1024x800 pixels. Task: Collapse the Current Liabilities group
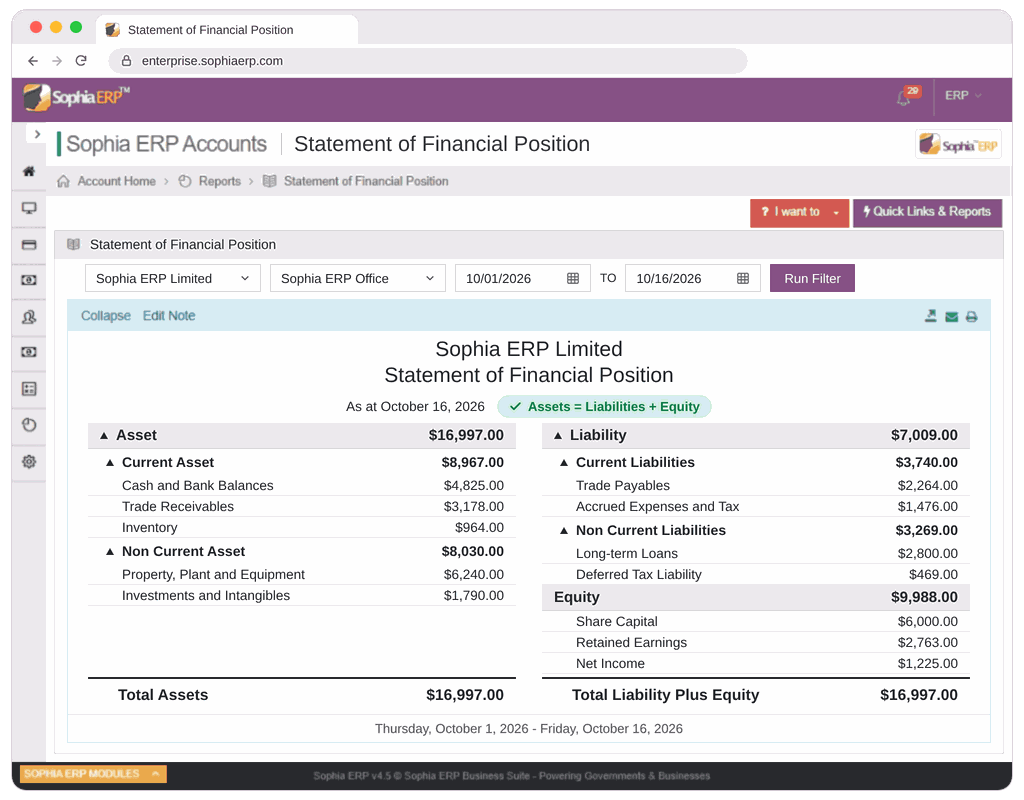click(x=564, y=462)
